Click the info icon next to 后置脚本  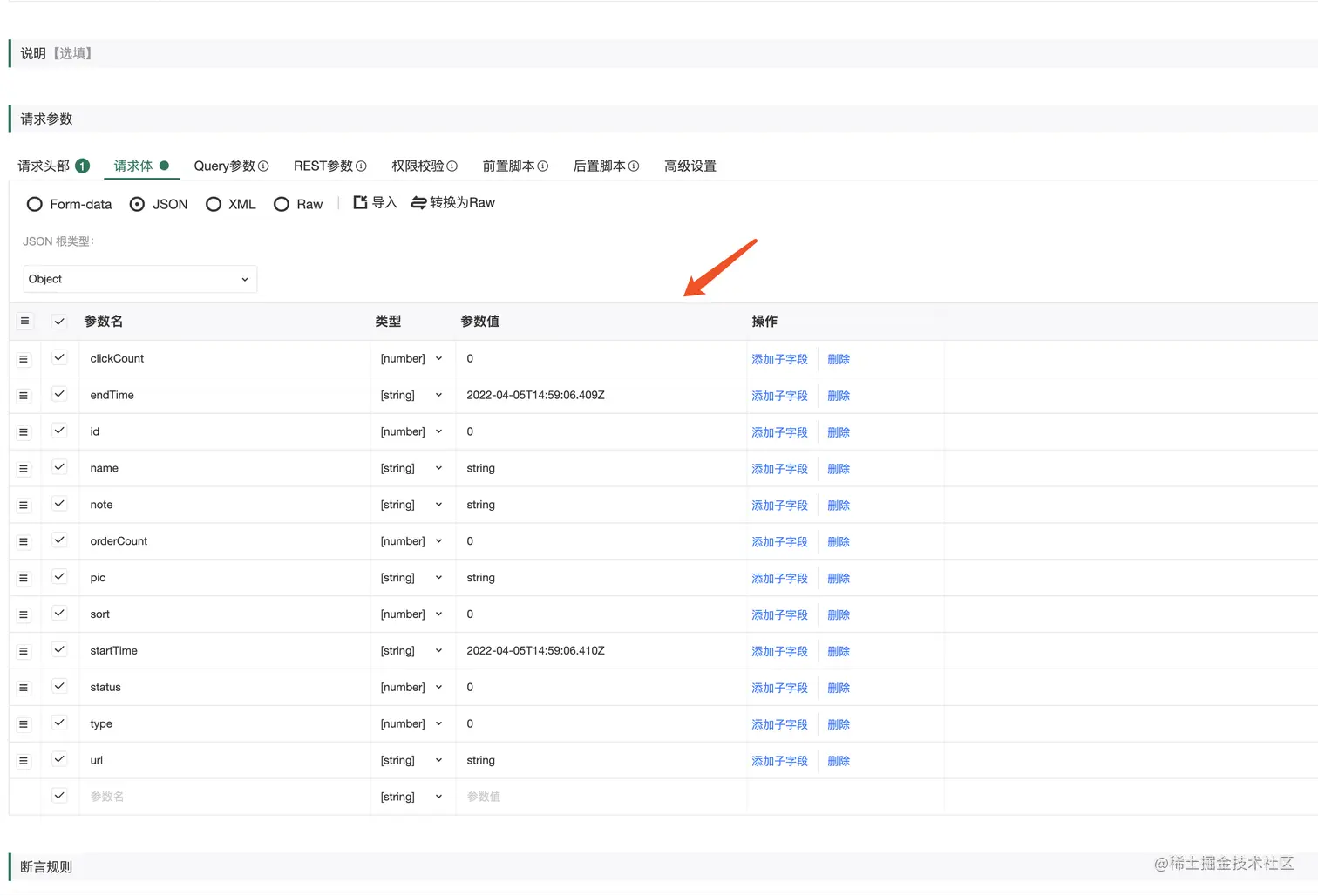[x=634, y=166]
